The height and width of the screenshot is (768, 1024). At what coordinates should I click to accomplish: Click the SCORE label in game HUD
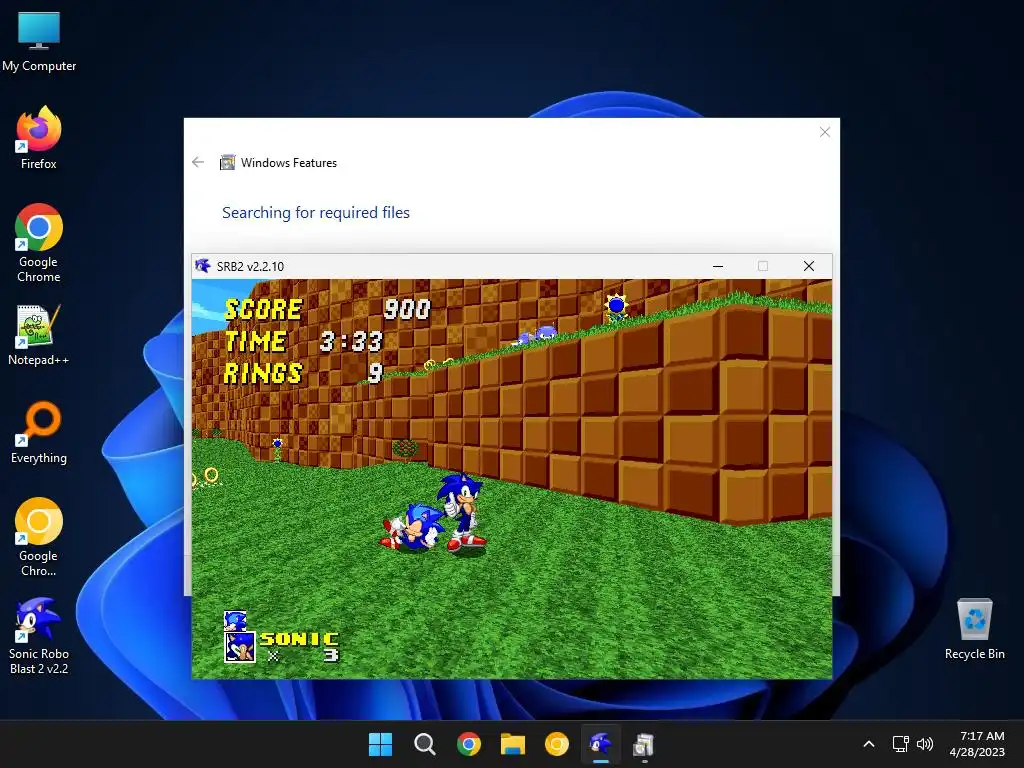pyautogui.click(x=263, y=310)
